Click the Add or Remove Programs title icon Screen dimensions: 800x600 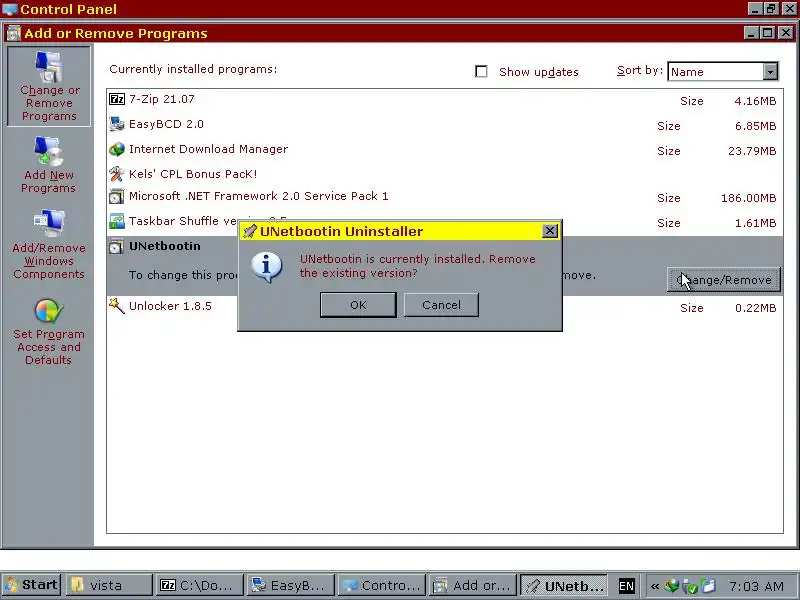[13, 34]
